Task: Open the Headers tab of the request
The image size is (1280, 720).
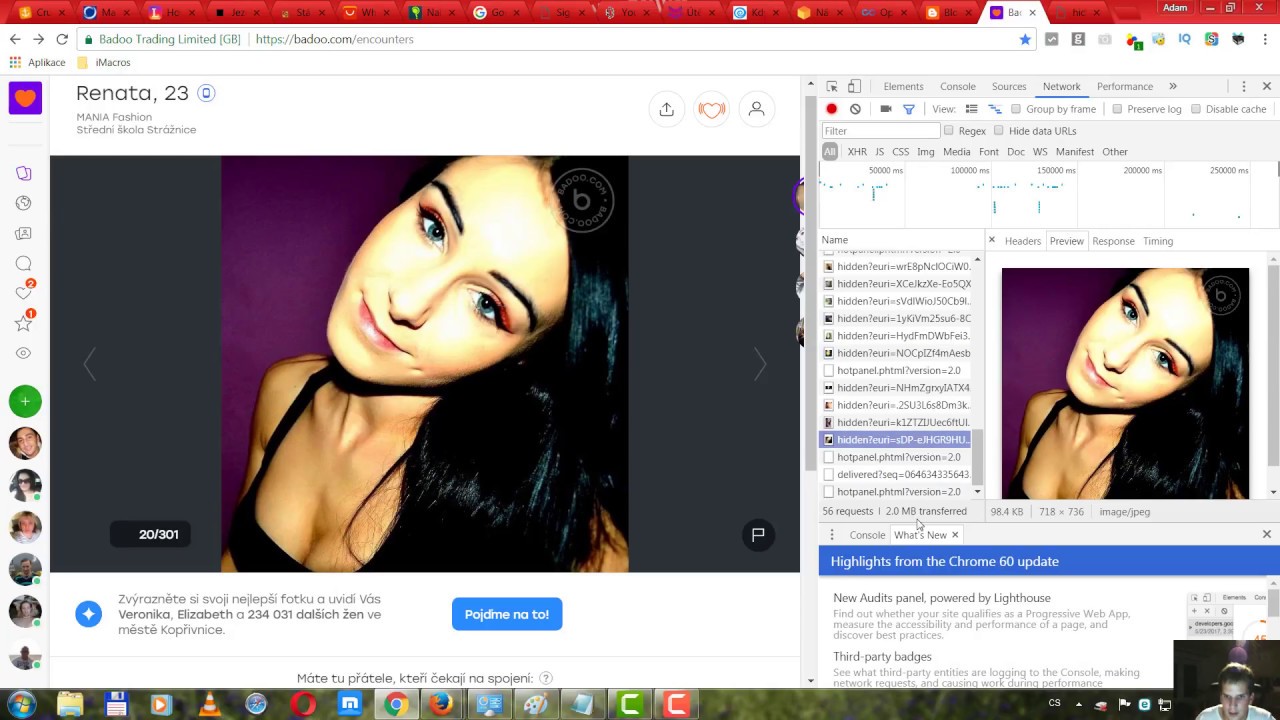Action: 1023,241
